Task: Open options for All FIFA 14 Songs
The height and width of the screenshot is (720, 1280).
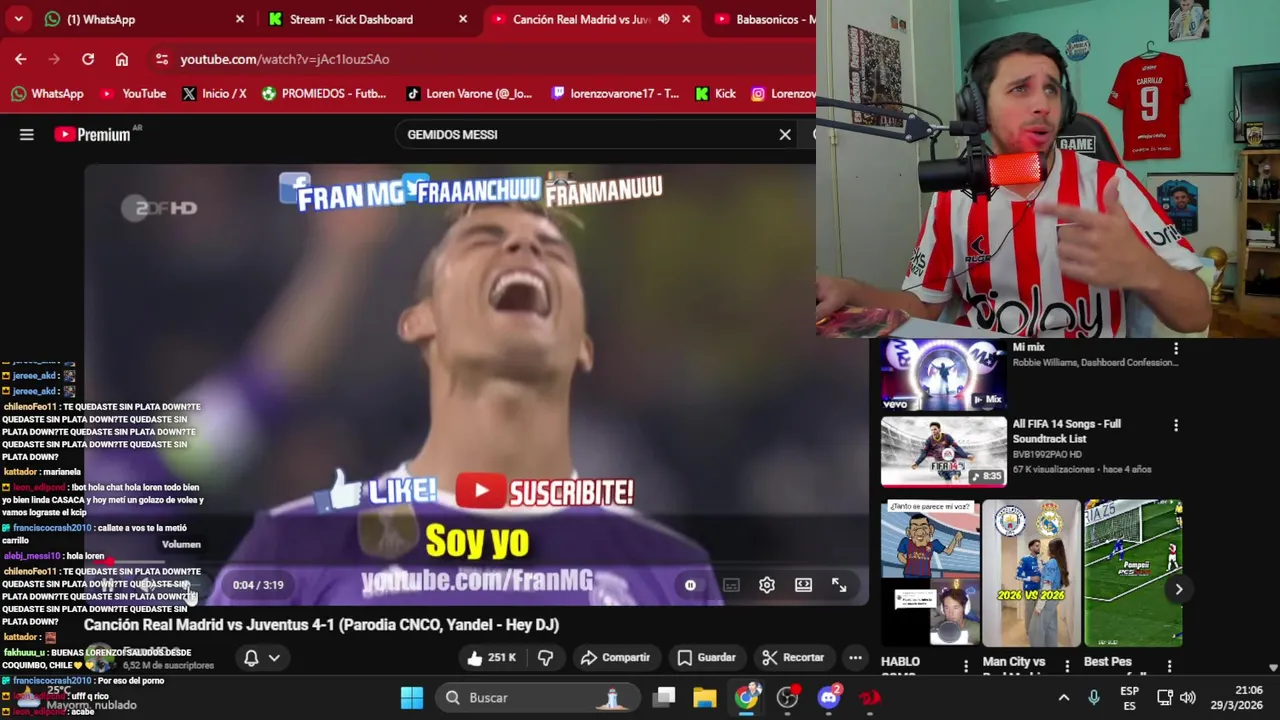Action: click(1176, 425)
